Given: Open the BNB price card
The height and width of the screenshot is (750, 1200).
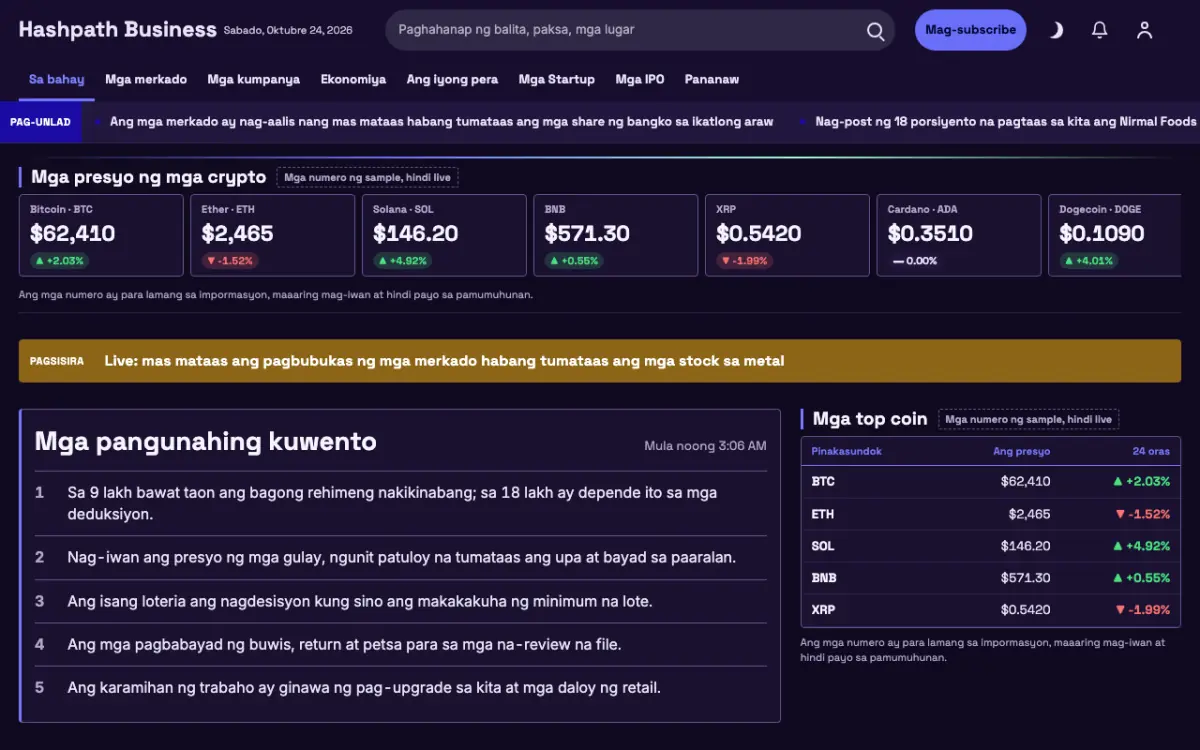Looking at the screenshot, I should (616, 235).
